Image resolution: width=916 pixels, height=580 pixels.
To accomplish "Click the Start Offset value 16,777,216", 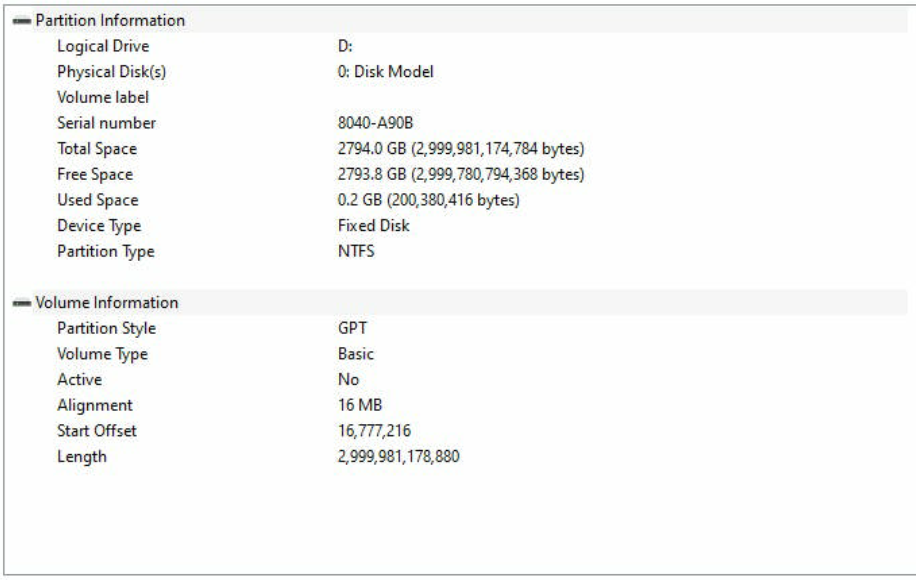I will tap(374, 431).
